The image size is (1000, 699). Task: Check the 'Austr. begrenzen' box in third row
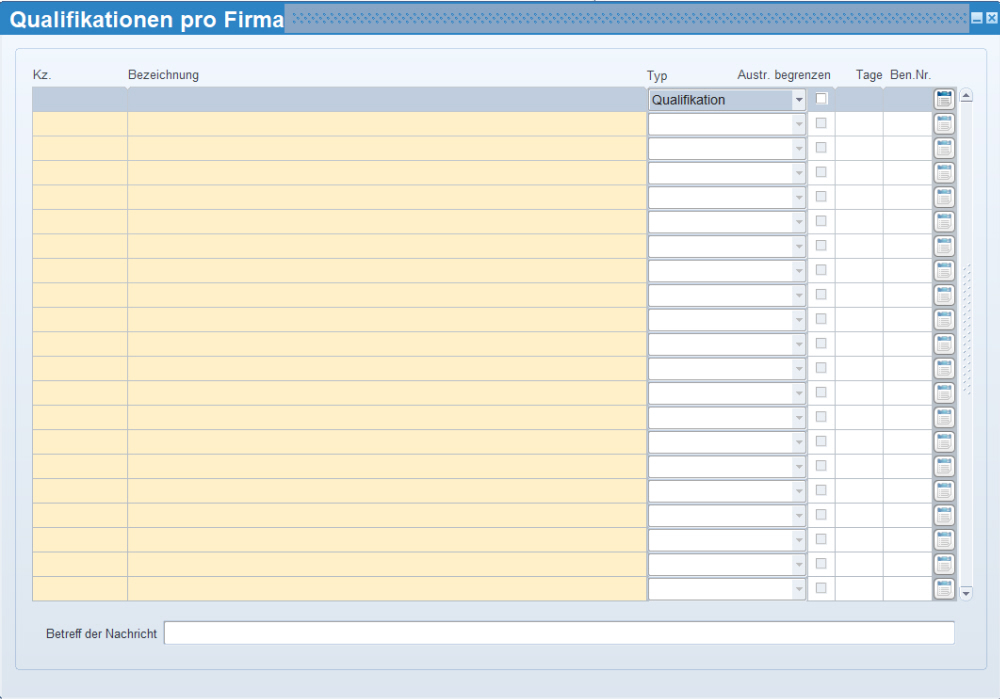click(822, 148)
